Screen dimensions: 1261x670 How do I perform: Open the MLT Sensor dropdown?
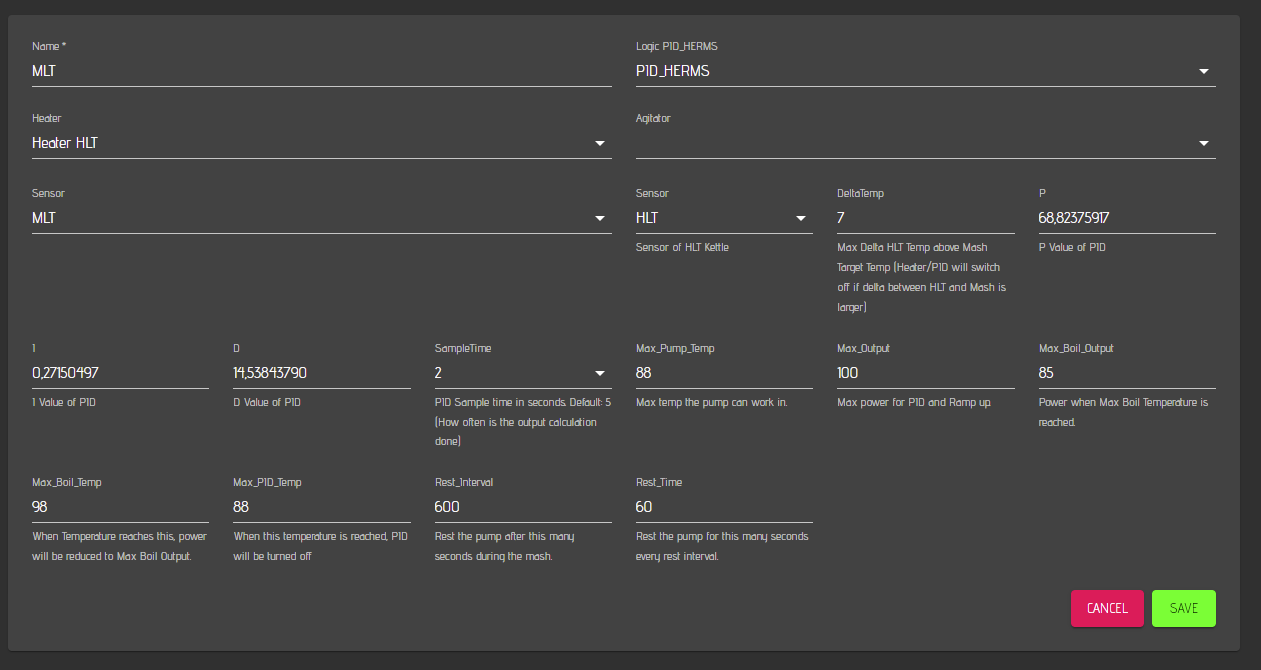point(320,218)
